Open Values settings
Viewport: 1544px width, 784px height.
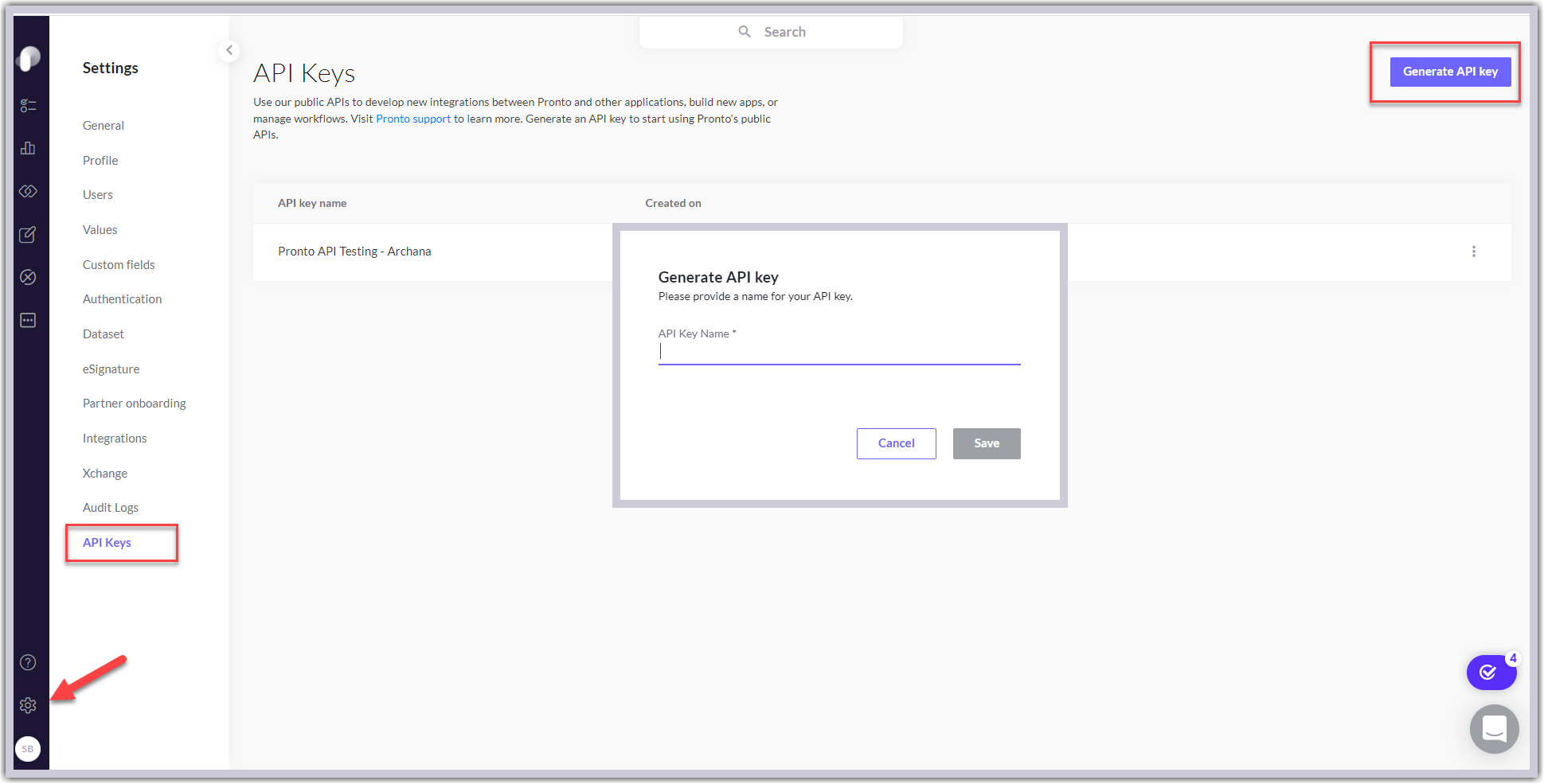[x=100, y=230]
